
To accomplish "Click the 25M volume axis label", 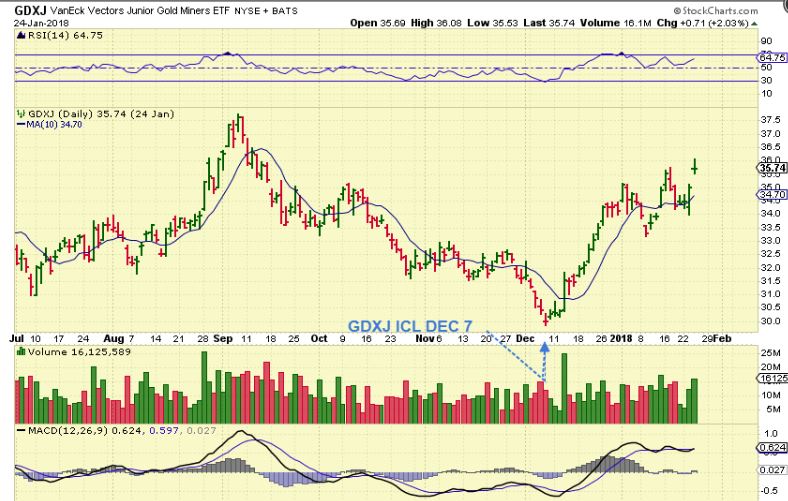I will pos(770,353).
